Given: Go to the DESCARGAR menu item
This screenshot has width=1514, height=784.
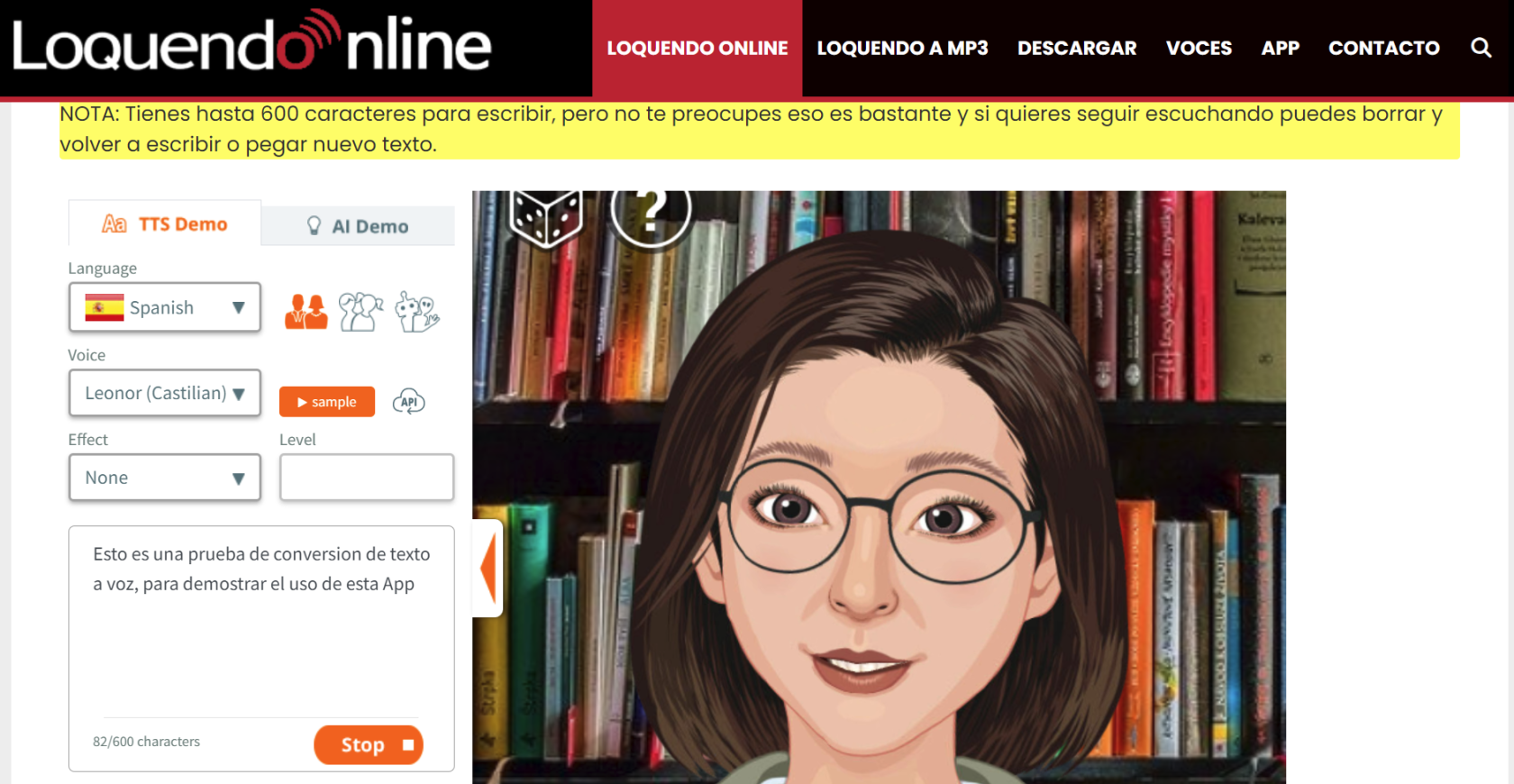Looking at the screenshot, I should pos(1077,48).
